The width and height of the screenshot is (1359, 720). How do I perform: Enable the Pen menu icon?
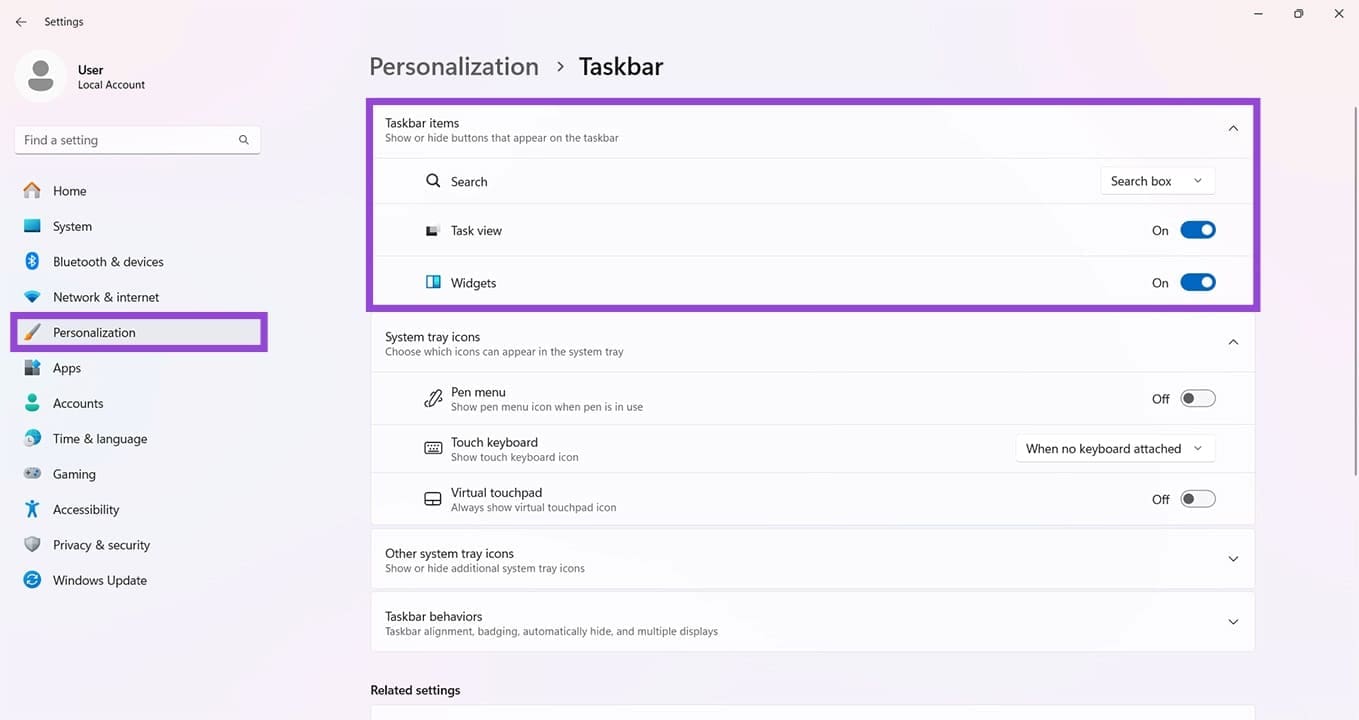click(1197, 398)
